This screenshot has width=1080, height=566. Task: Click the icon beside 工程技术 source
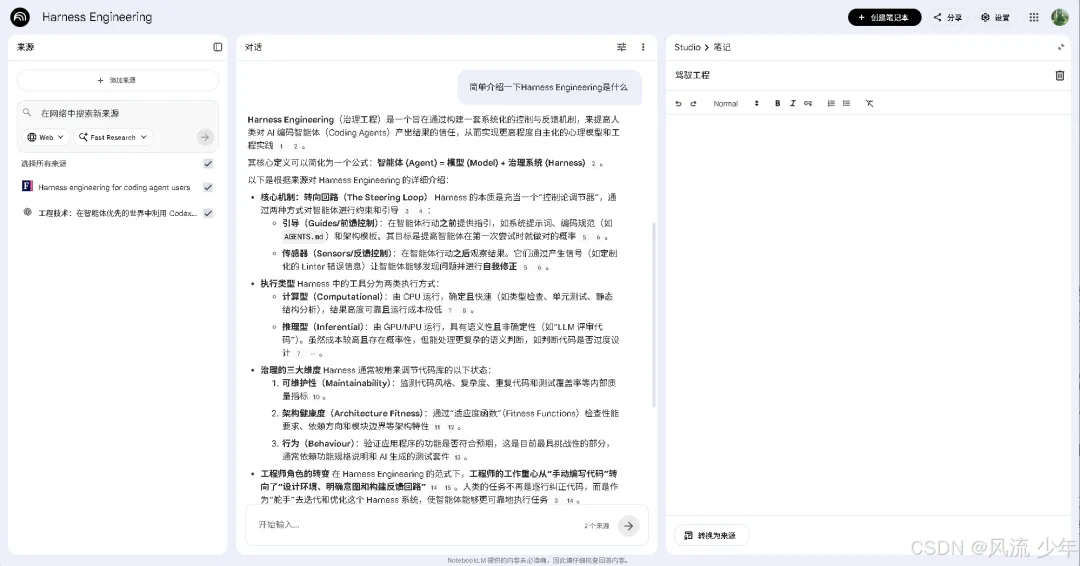[x=28, y=212]
